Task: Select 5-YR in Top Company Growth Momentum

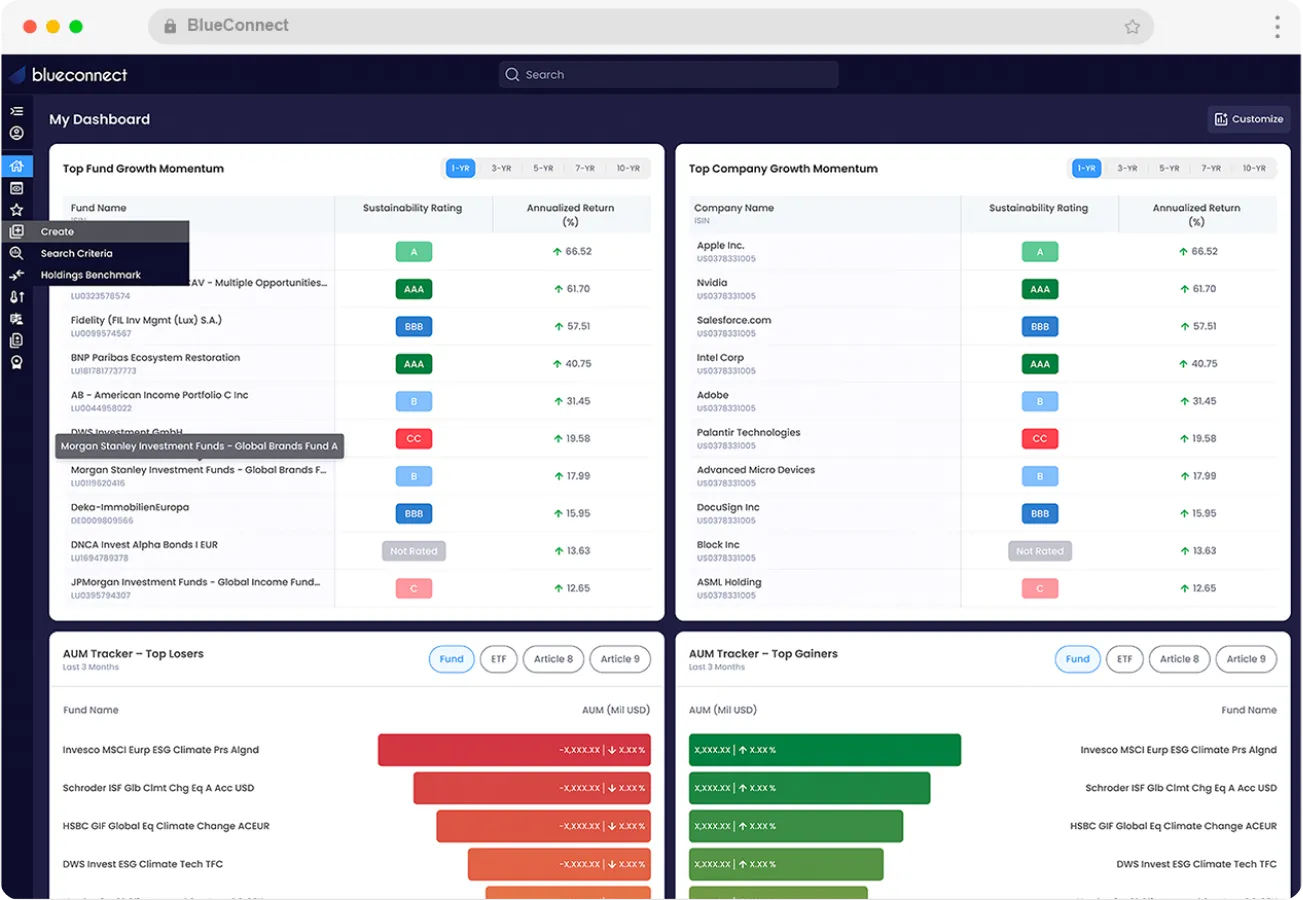Action: point(1169,169)
